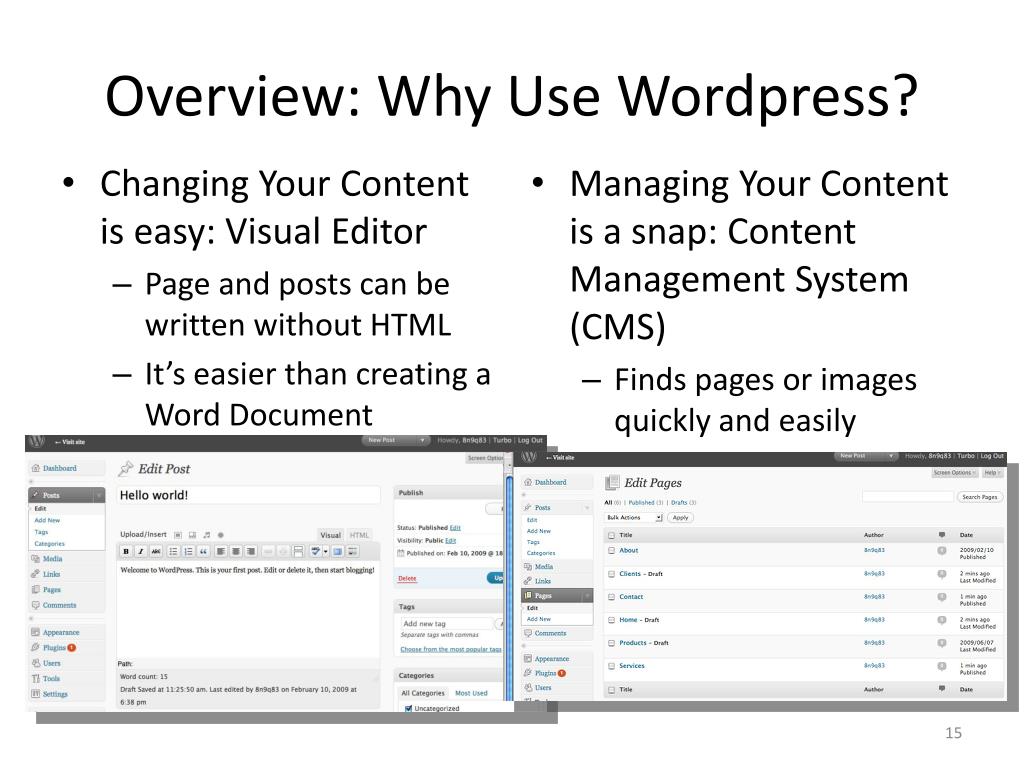The width and height of the screenshot is (1024, 768).
Task: Toggle select-all checkbox in table footer
Action: (612, 690)
